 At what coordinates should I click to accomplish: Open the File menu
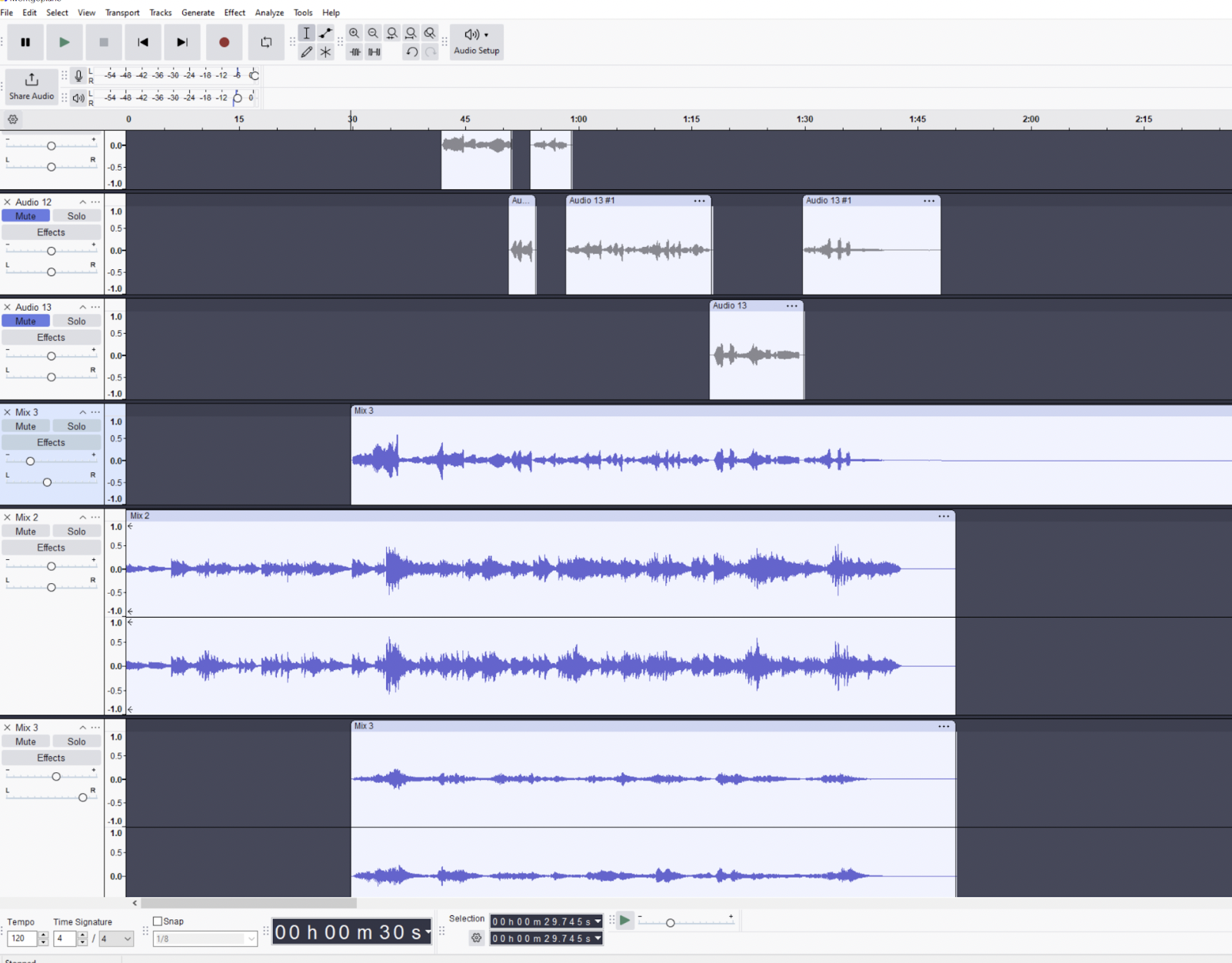coord(7,13)
